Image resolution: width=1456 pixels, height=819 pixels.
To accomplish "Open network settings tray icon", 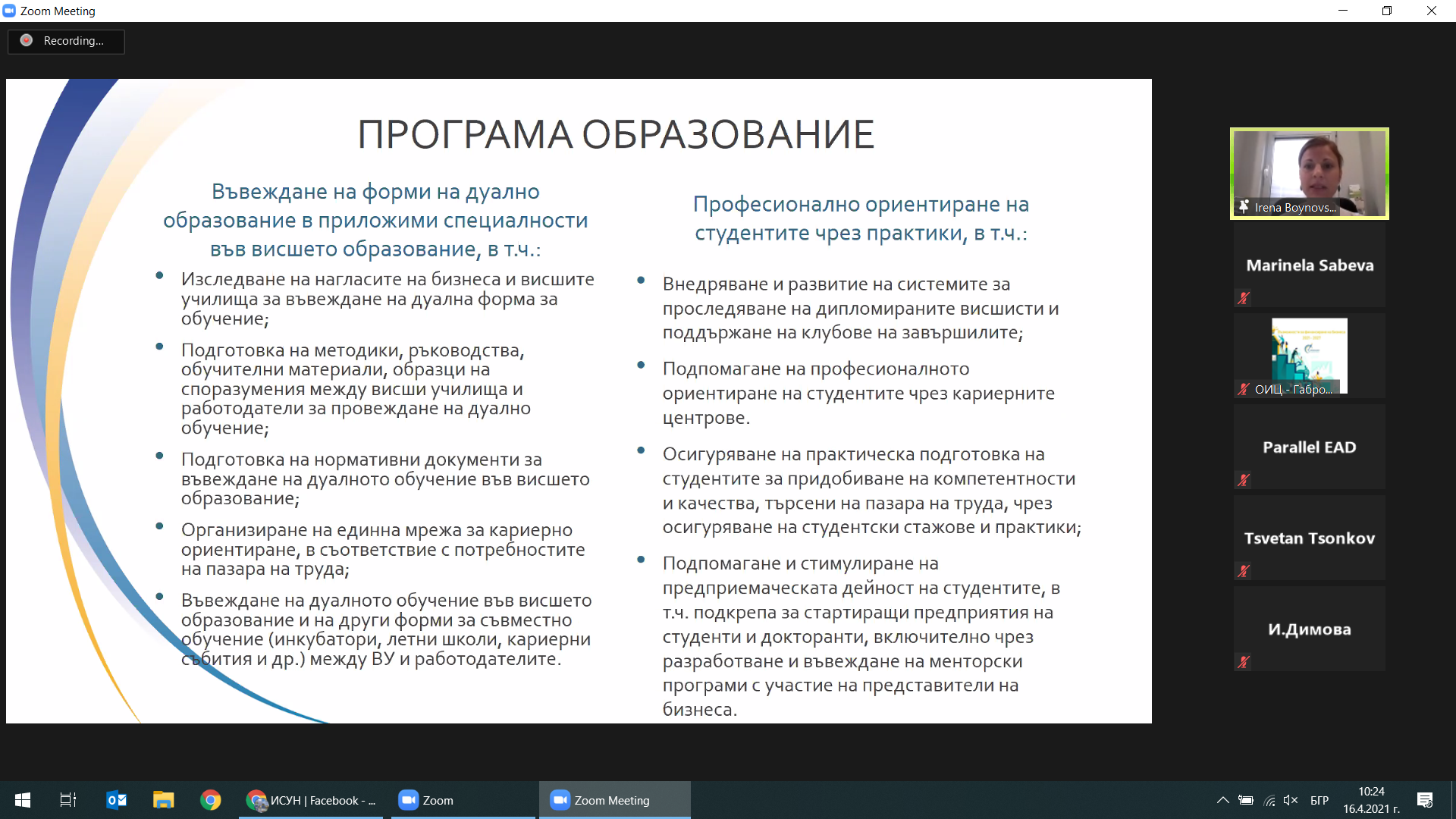I will click(1269, 800).
